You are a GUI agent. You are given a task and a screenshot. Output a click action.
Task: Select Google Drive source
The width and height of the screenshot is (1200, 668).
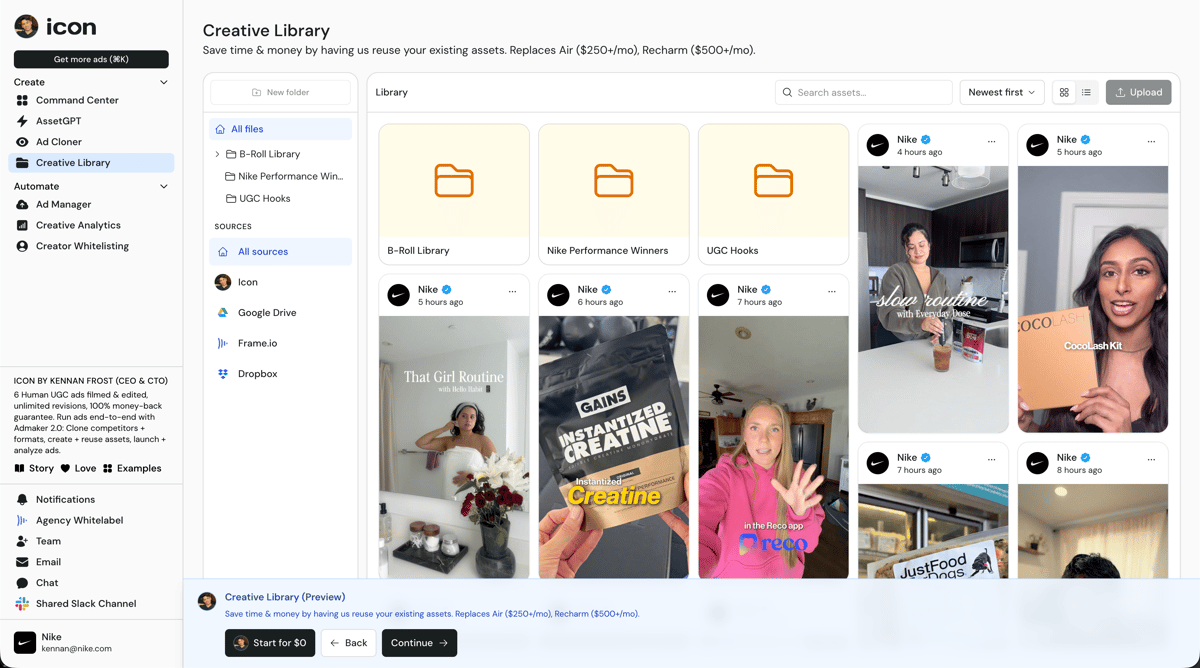tap(266, 313)
